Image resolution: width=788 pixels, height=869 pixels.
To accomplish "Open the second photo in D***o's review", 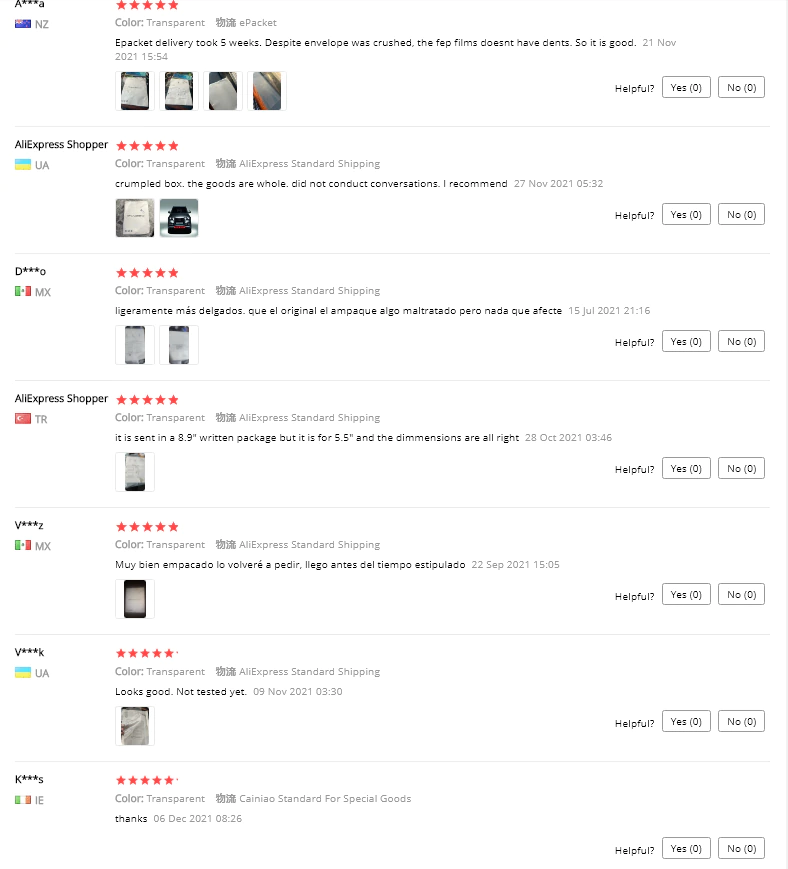I will [x=179, y=345].
